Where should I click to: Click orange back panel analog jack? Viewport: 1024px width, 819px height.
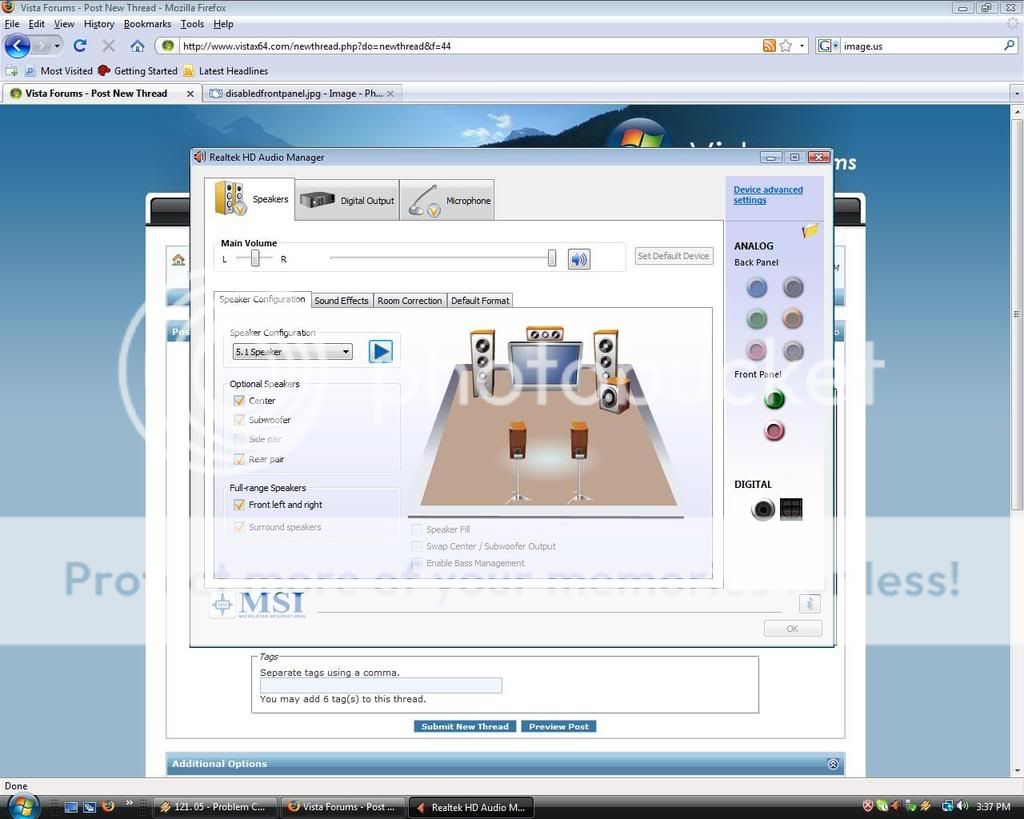(793, 319)
